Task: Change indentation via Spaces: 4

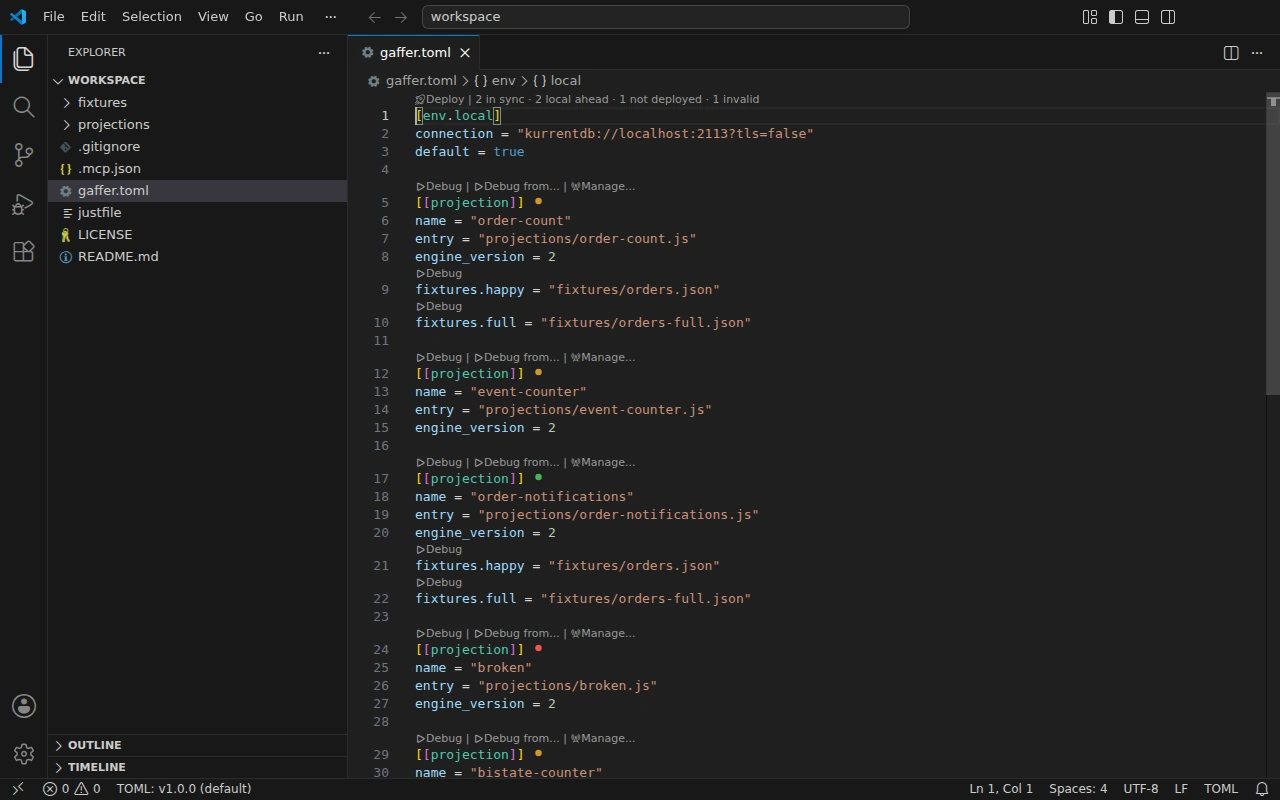Action: point(1078,789)
